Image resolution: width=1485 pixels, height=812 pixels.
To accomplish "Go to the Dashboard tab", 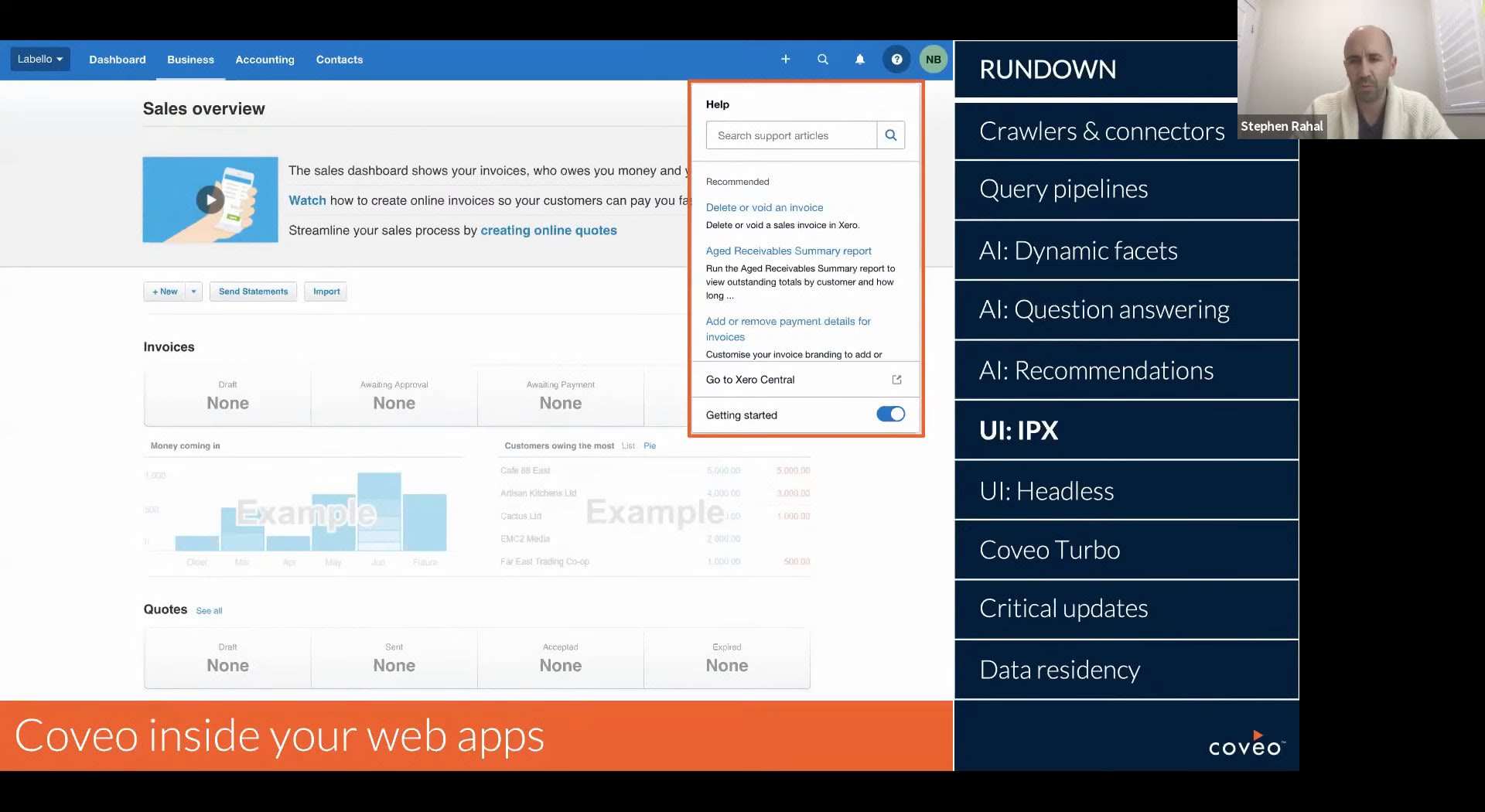I will tap(117, 60).
